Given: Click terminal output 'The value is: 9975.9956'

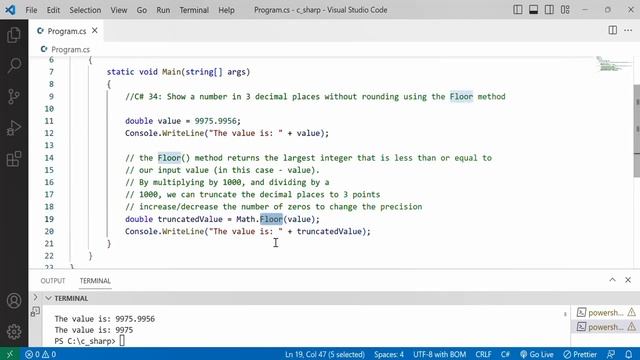Looking at the screenshot, I should (x=104, y=319).
